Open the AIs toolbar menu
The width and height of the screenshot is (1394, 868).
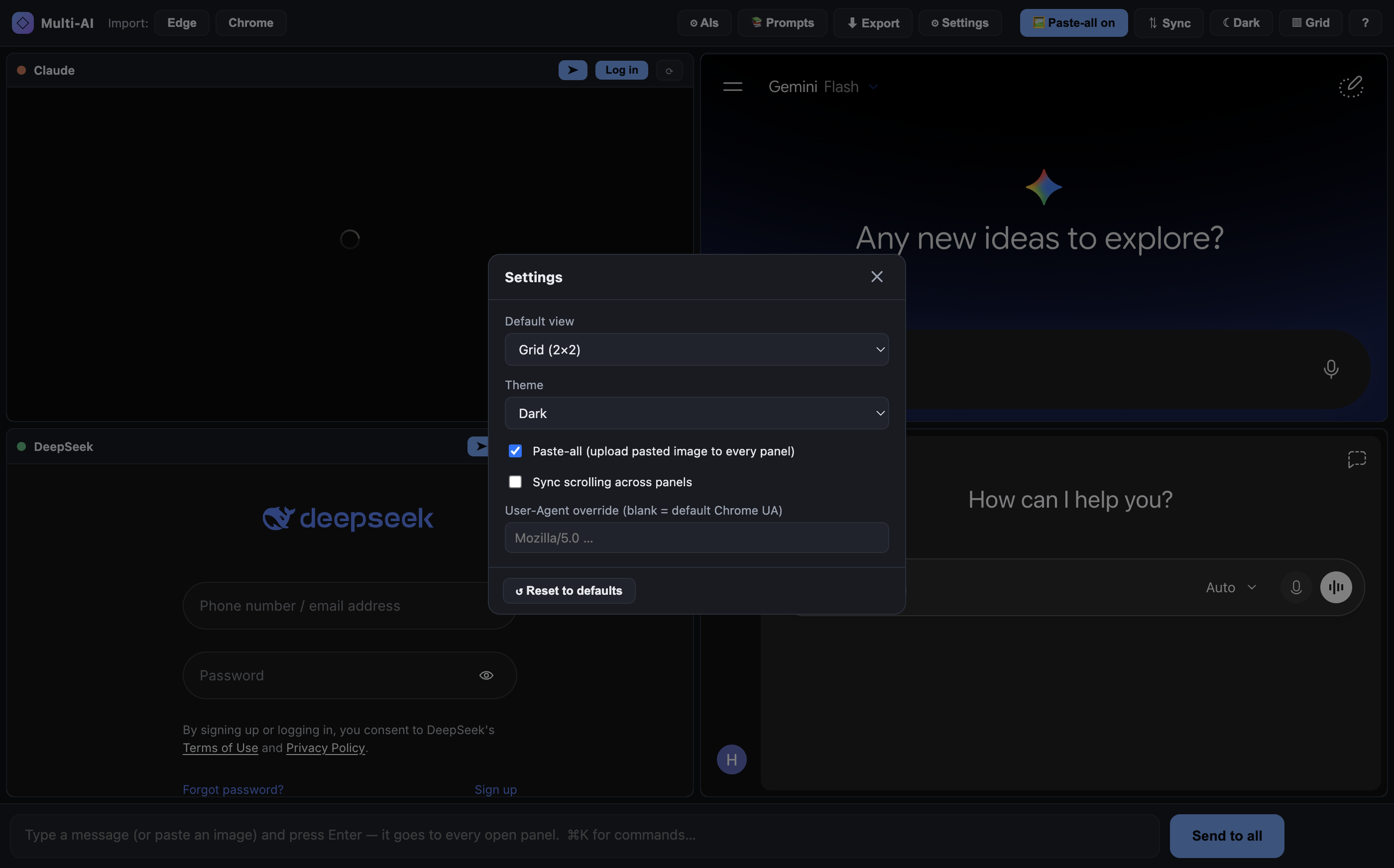tap(704, 23)
